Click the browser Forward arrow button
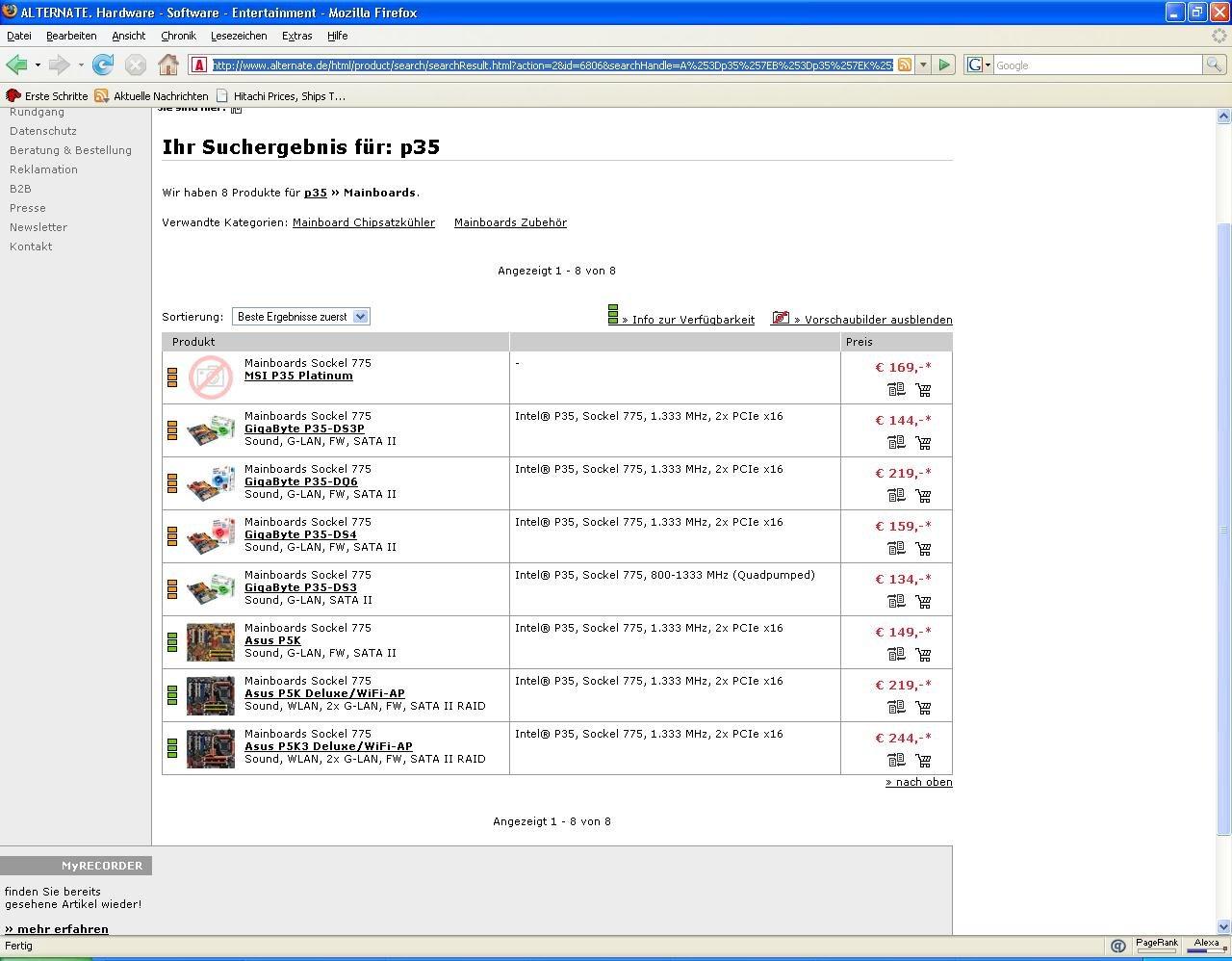 point(59,65)
